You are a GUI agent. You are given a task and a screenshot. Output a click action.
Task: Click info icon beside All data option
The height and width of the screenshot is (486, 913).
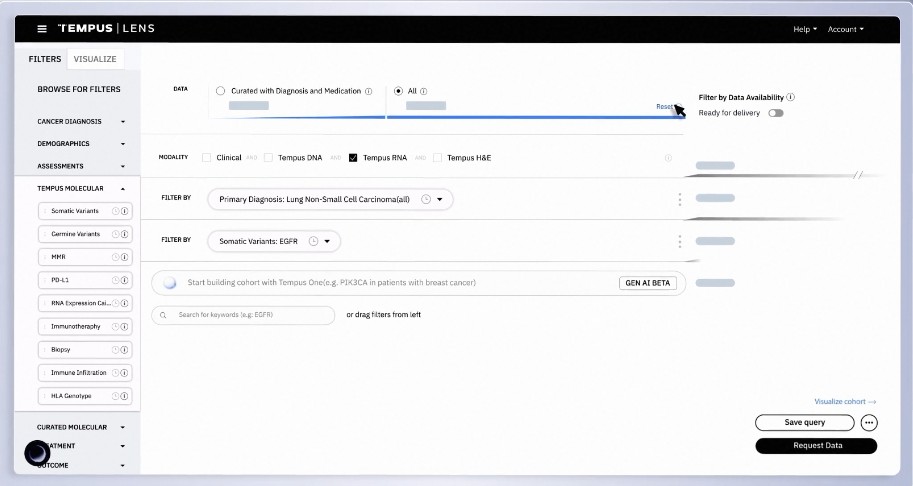[423, 91]
